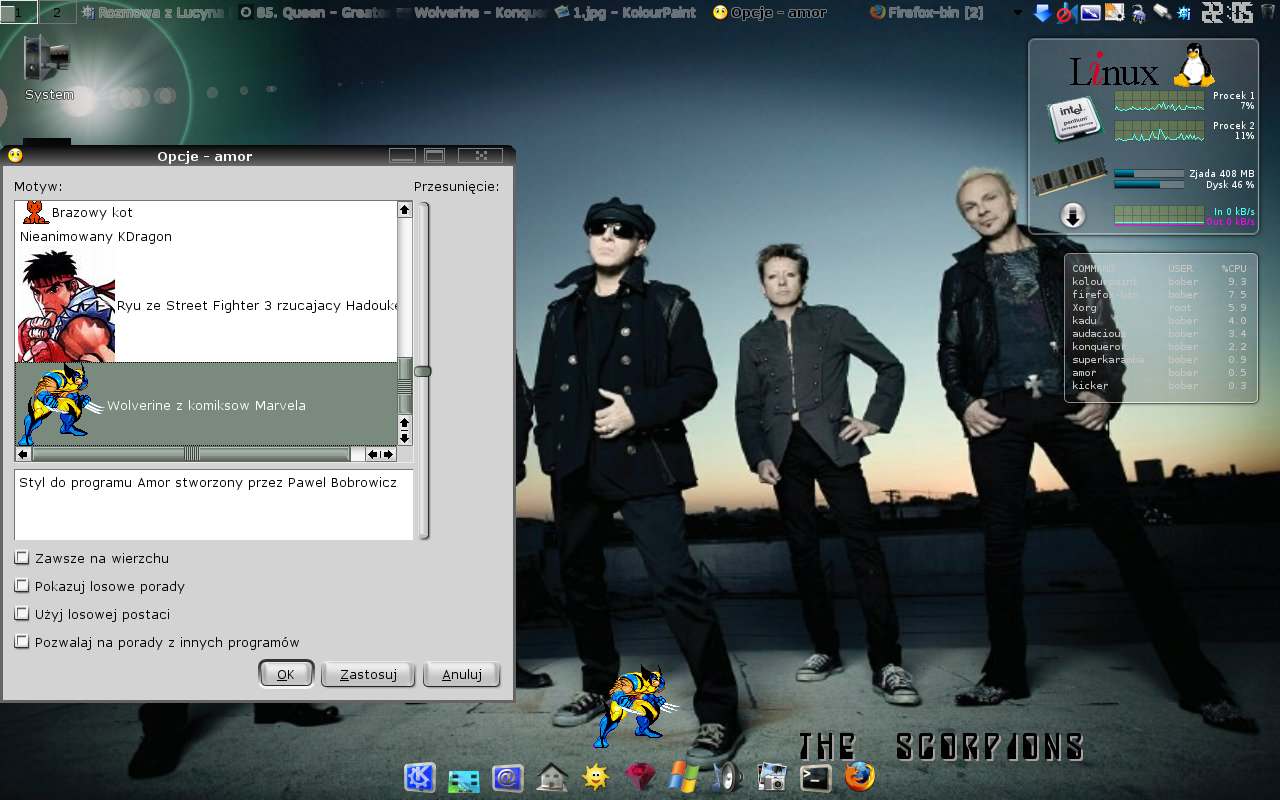Click the tray icon with red prohibited sign
This screenshot has width=1280, height=800.
coord(1065,12)
